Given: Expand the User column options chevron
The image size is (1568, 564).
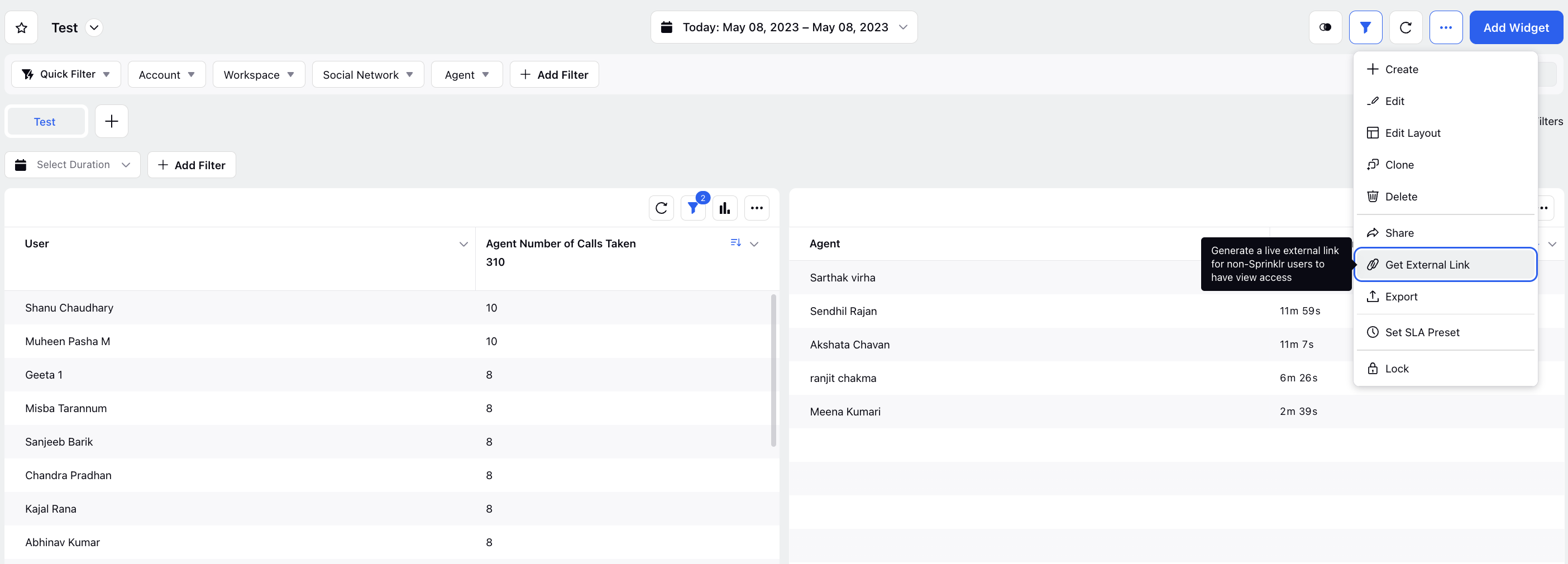Looking at the screenshot, I should point(463,244).
